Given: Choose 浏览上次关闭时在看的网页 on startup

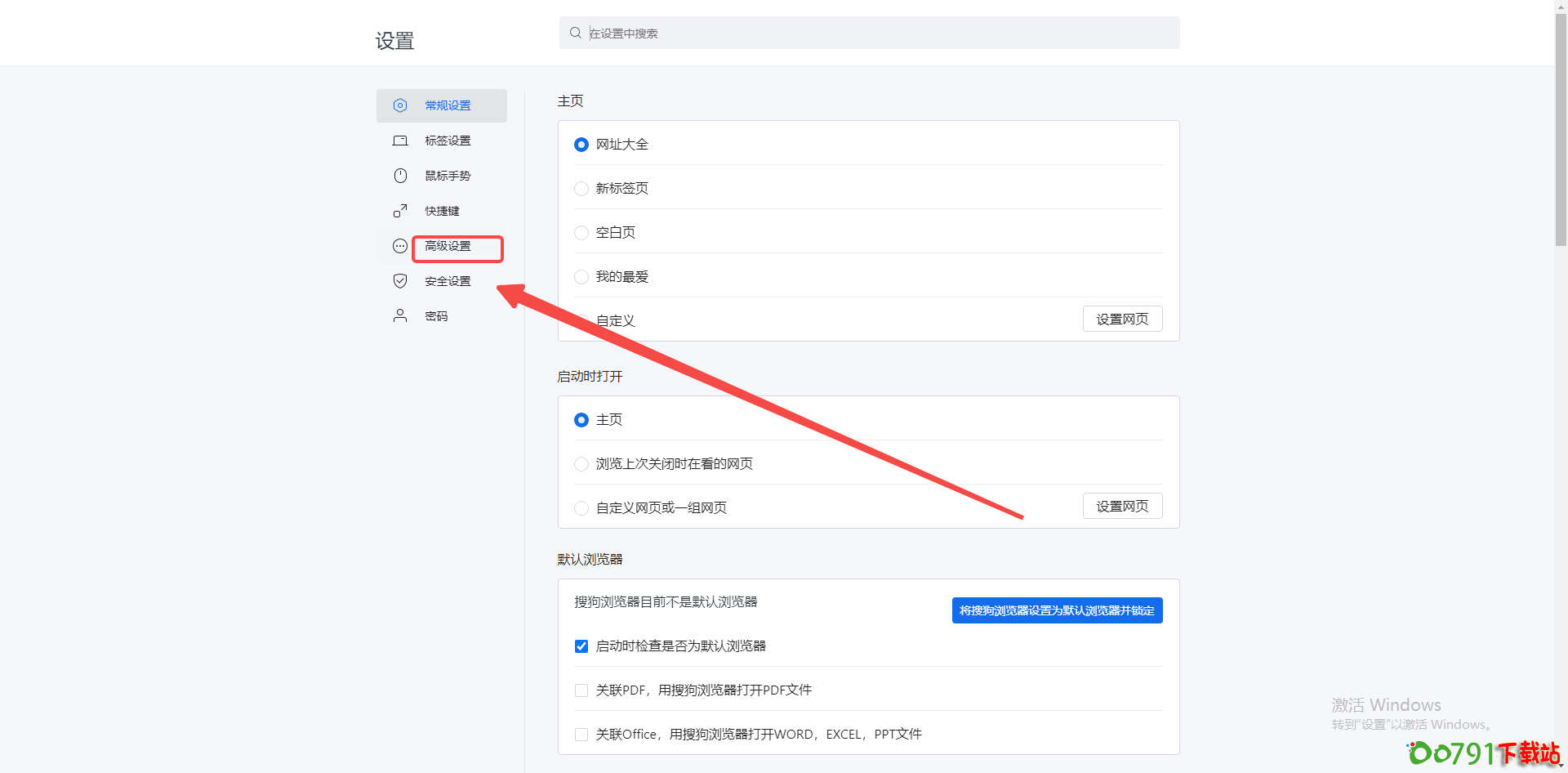Looking at the screenshot, I should coord(581,464).
